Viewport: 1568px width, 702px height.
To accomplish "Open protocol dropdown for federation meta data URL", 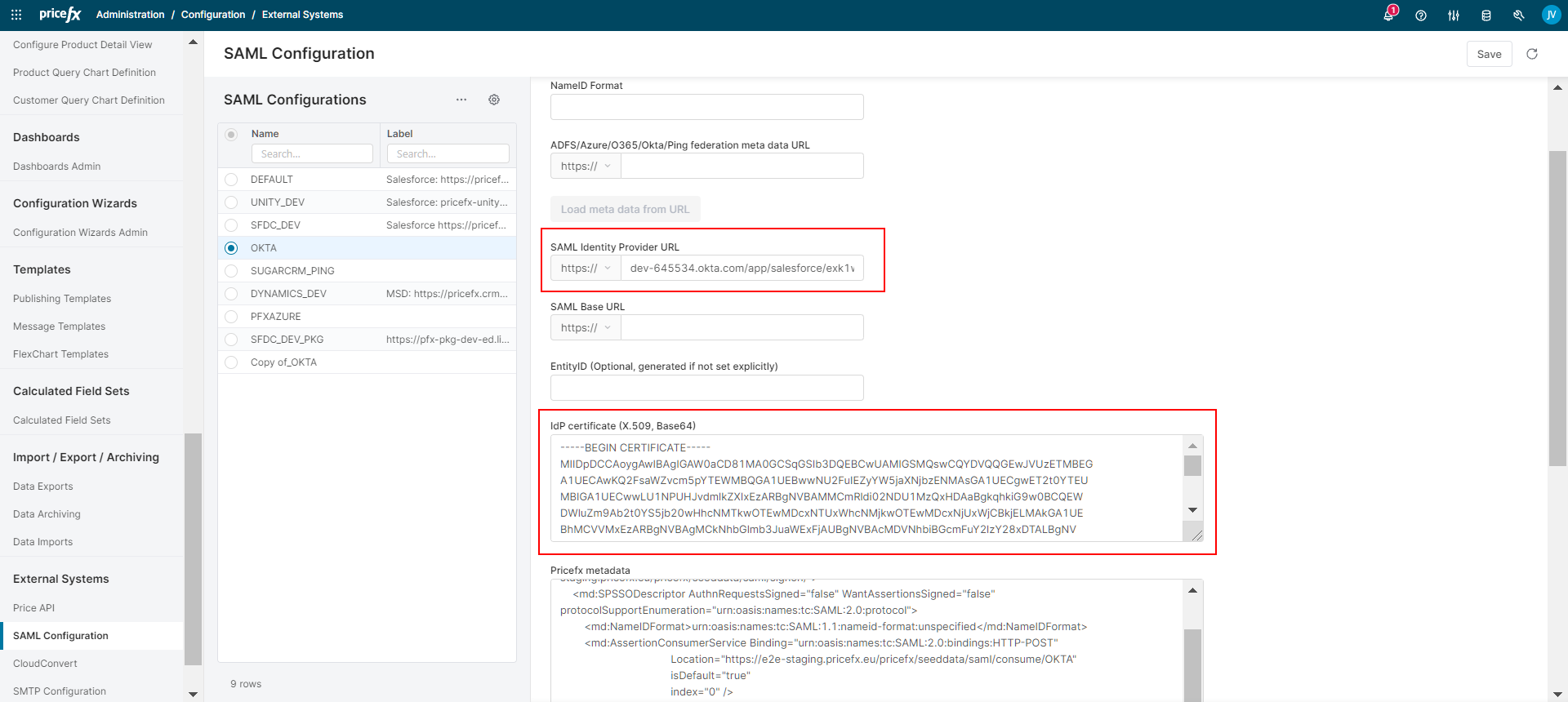I will click(x=586, y=167).
